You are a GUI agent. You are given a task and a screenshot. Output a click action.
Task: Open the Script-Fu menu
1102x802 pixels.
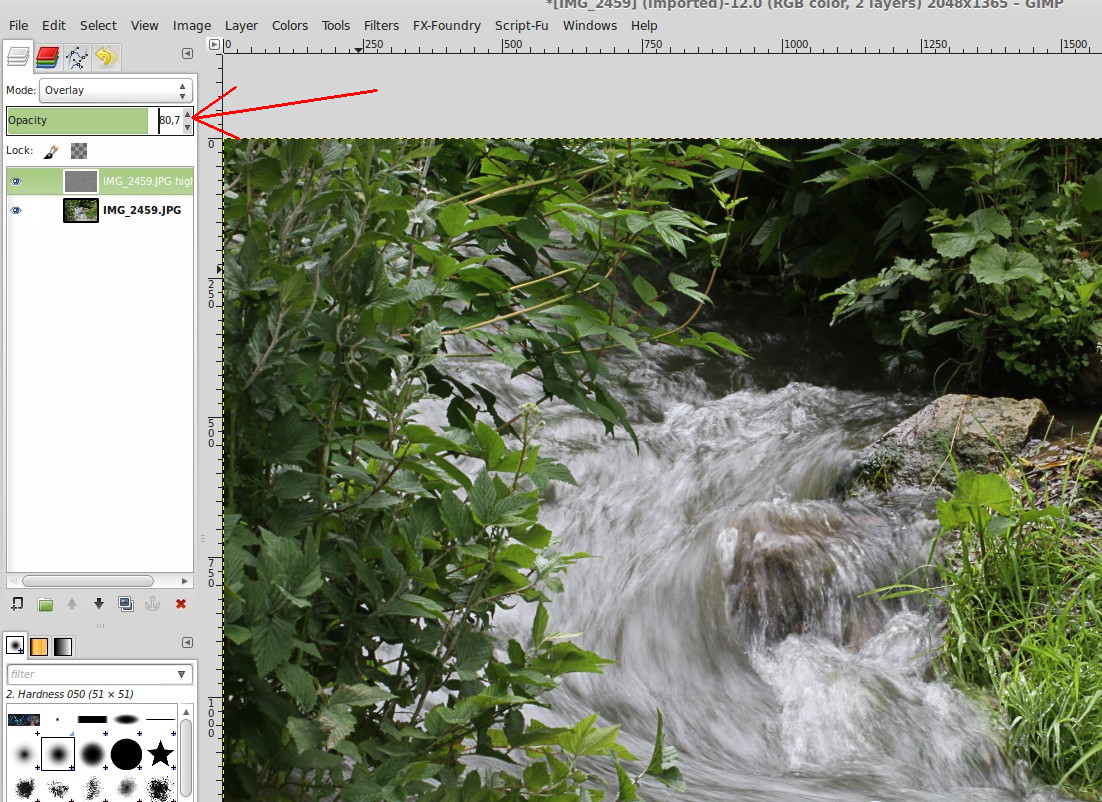(521, 25)
